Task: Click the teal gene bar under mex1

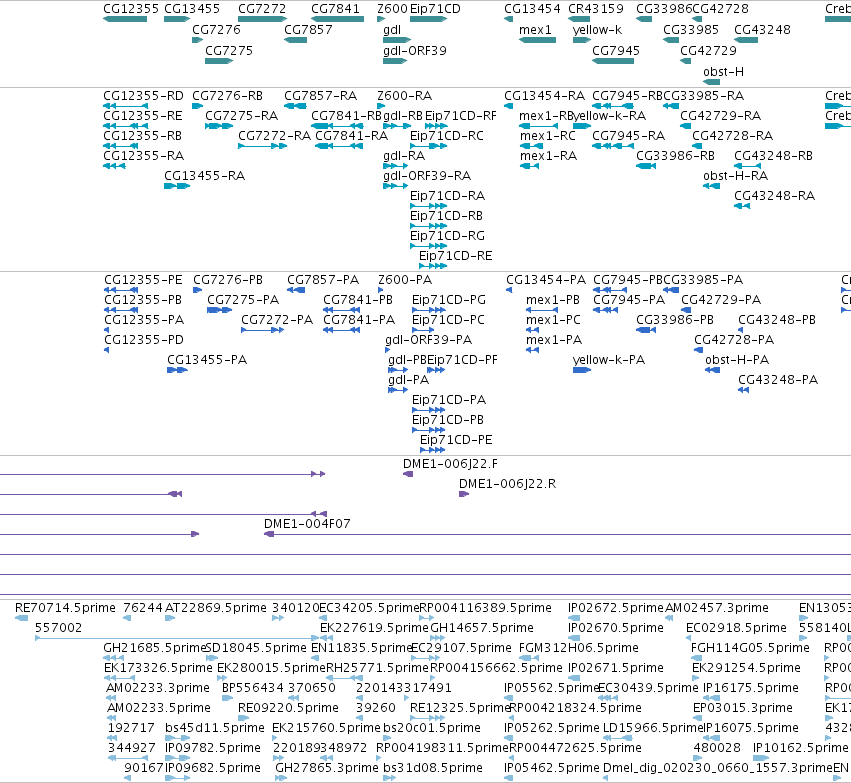Action: pos(537,40)
